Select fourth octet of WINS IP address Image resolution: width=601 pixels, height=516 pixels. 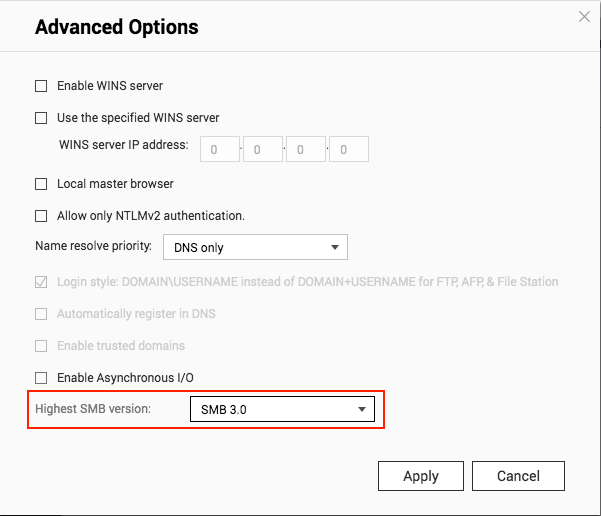(349, 149)
